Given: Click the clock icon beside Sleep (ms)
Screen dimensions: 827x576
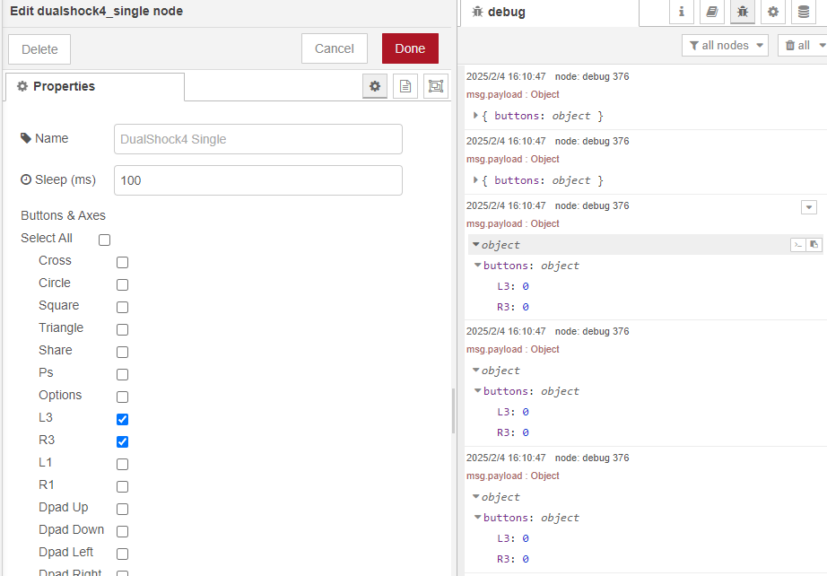Looking at the screenshot, I should 26,180.
